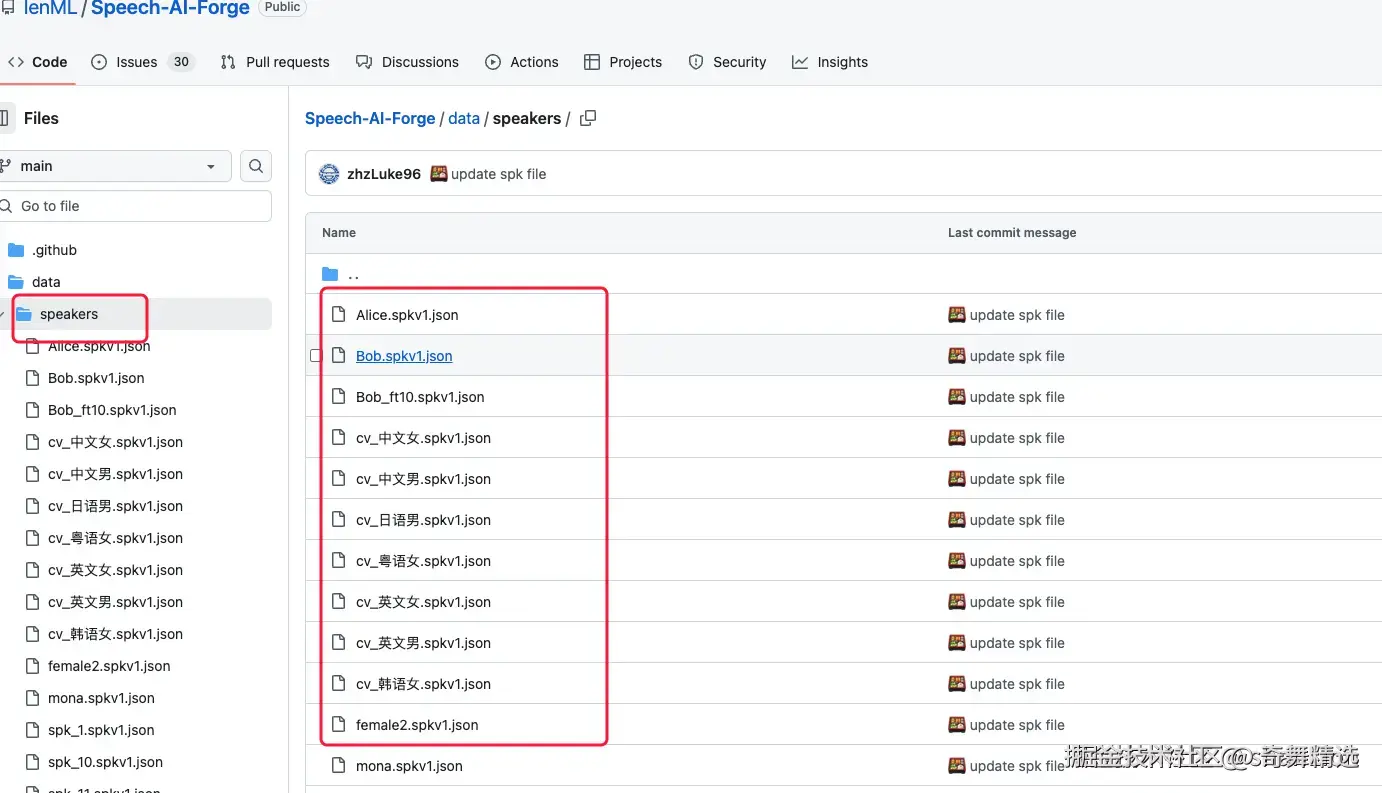Open cv_英文男.spkv1.json in file list

[x=423, y=643]
